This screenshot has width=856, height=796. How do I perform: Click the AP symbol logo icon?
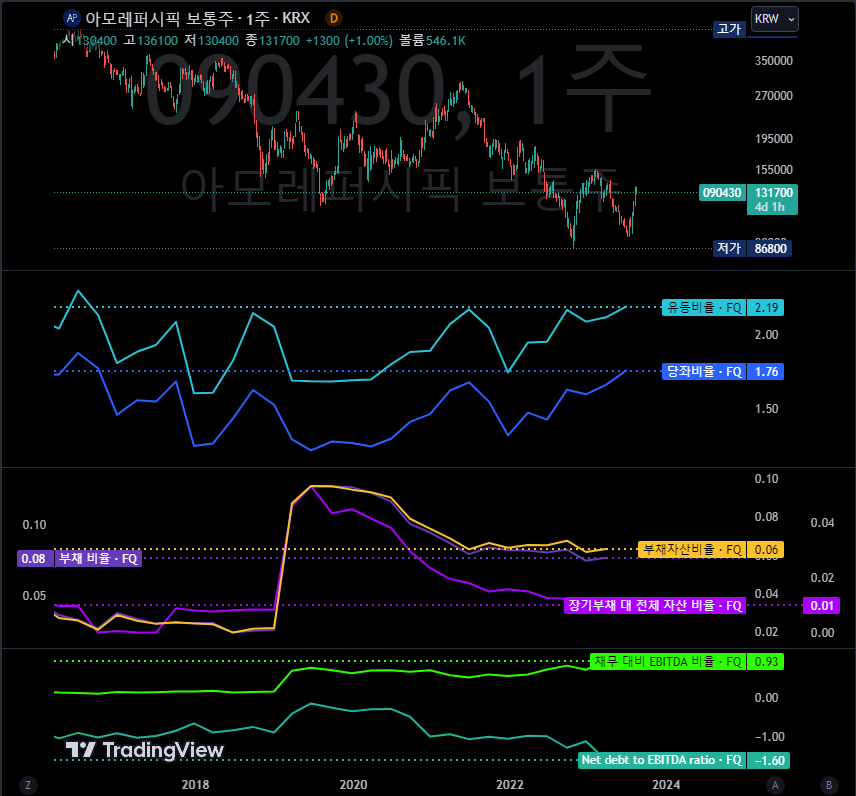72,18
